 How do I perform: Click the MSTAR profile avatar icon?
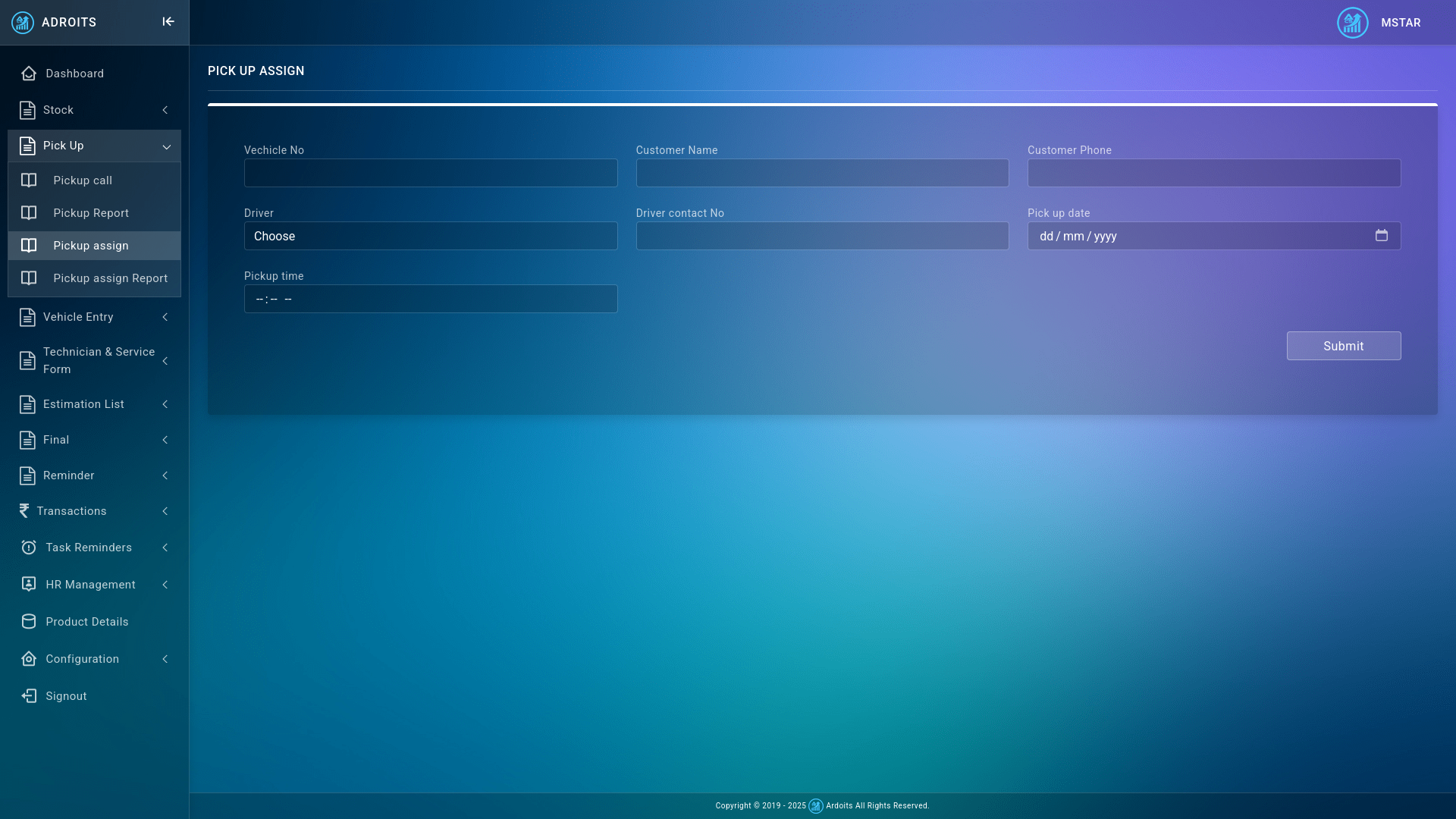pos(1352,23)
